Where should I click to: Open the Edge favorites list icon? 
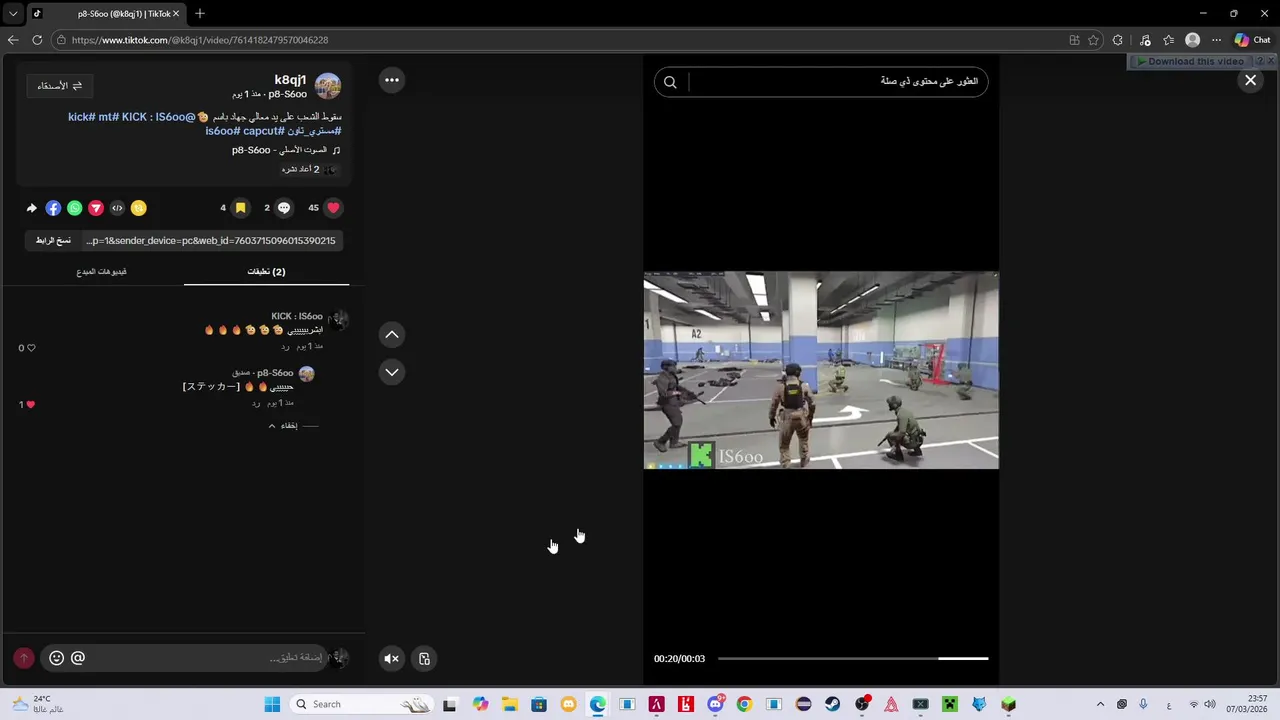point(1168,40)
